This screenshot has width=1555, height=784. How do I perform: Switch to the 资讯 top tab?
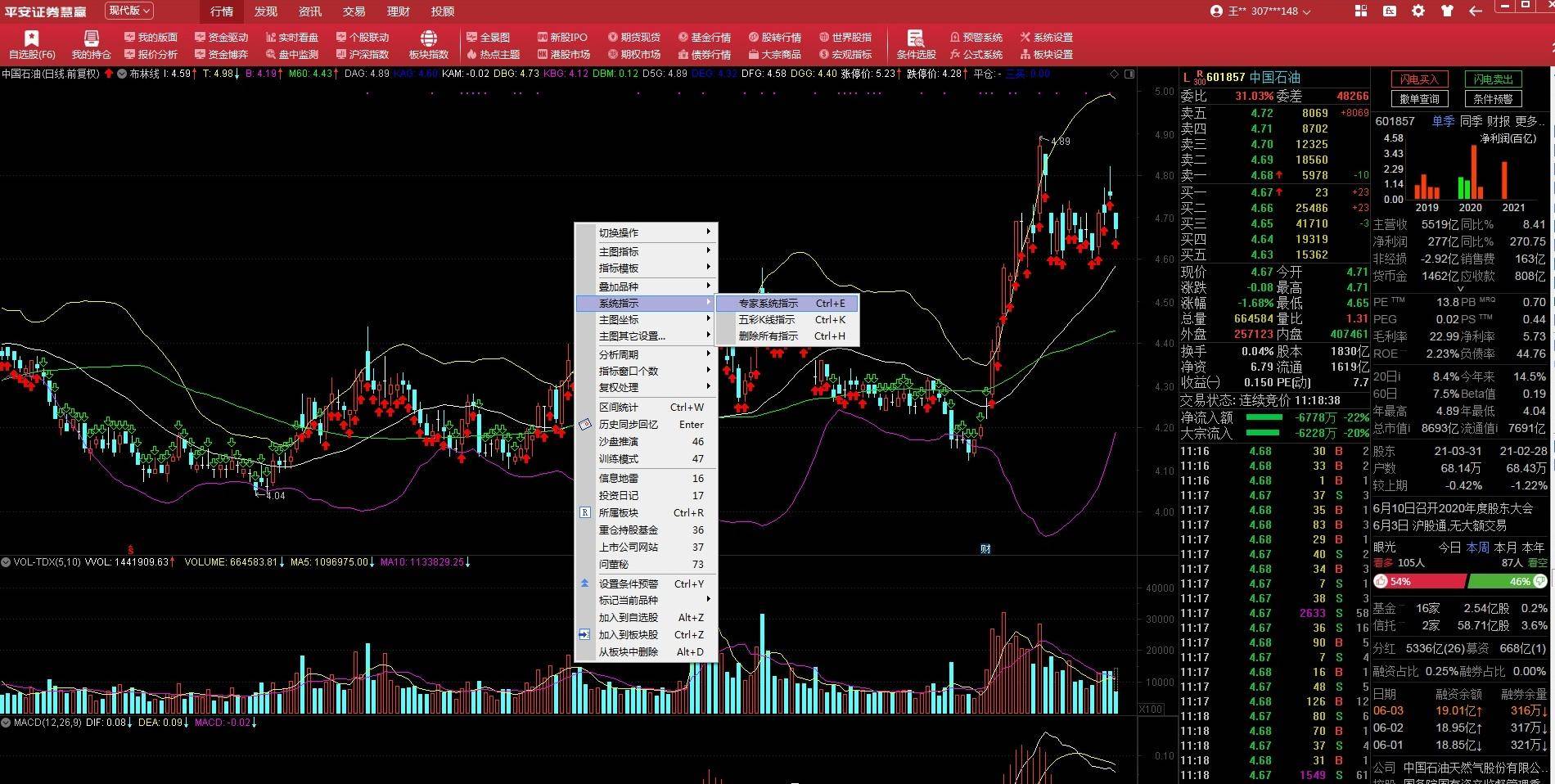click(x=309, y=11)
